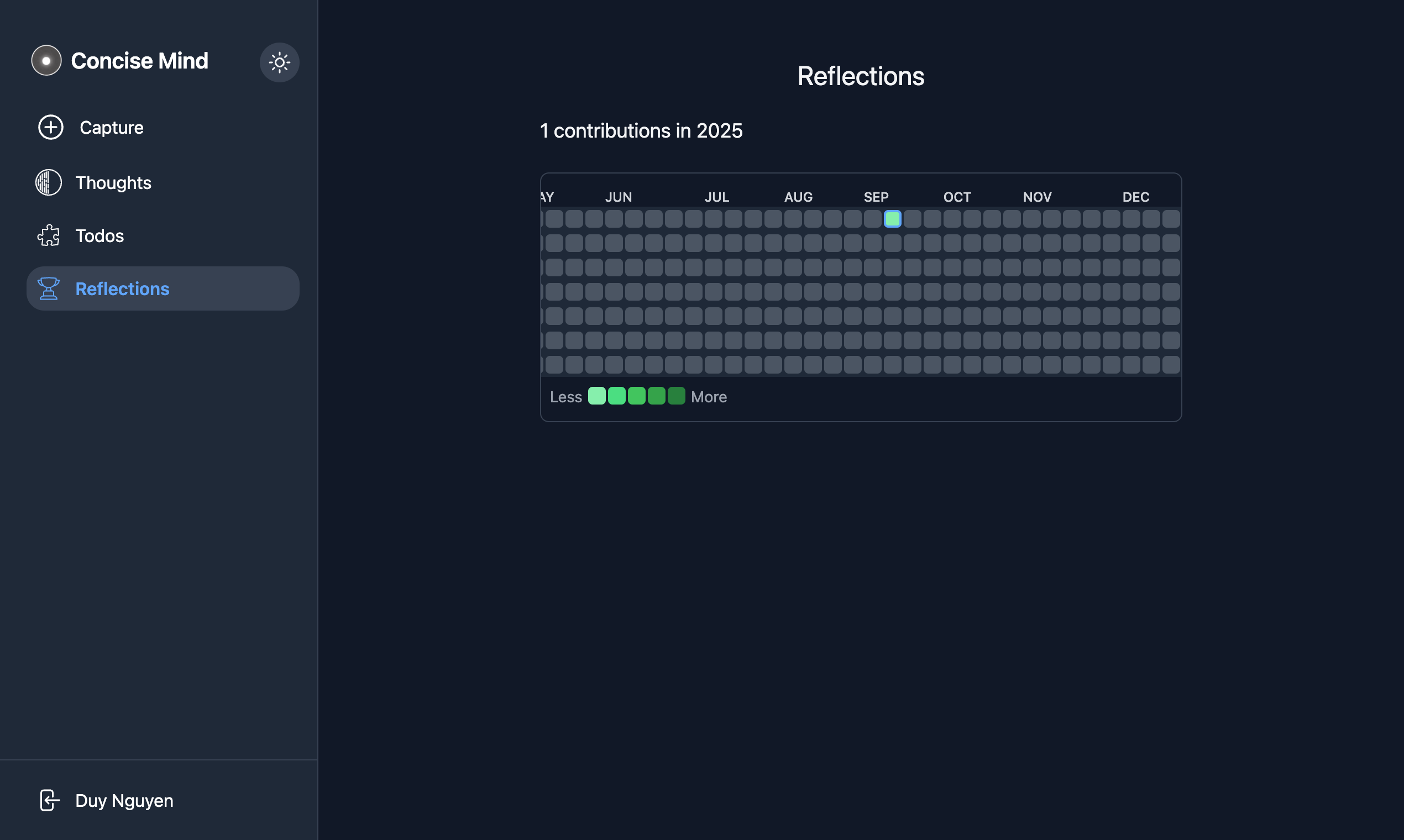Select the Reflections menu item
This screenshot has width=1404, height=840.
[163, 288]
